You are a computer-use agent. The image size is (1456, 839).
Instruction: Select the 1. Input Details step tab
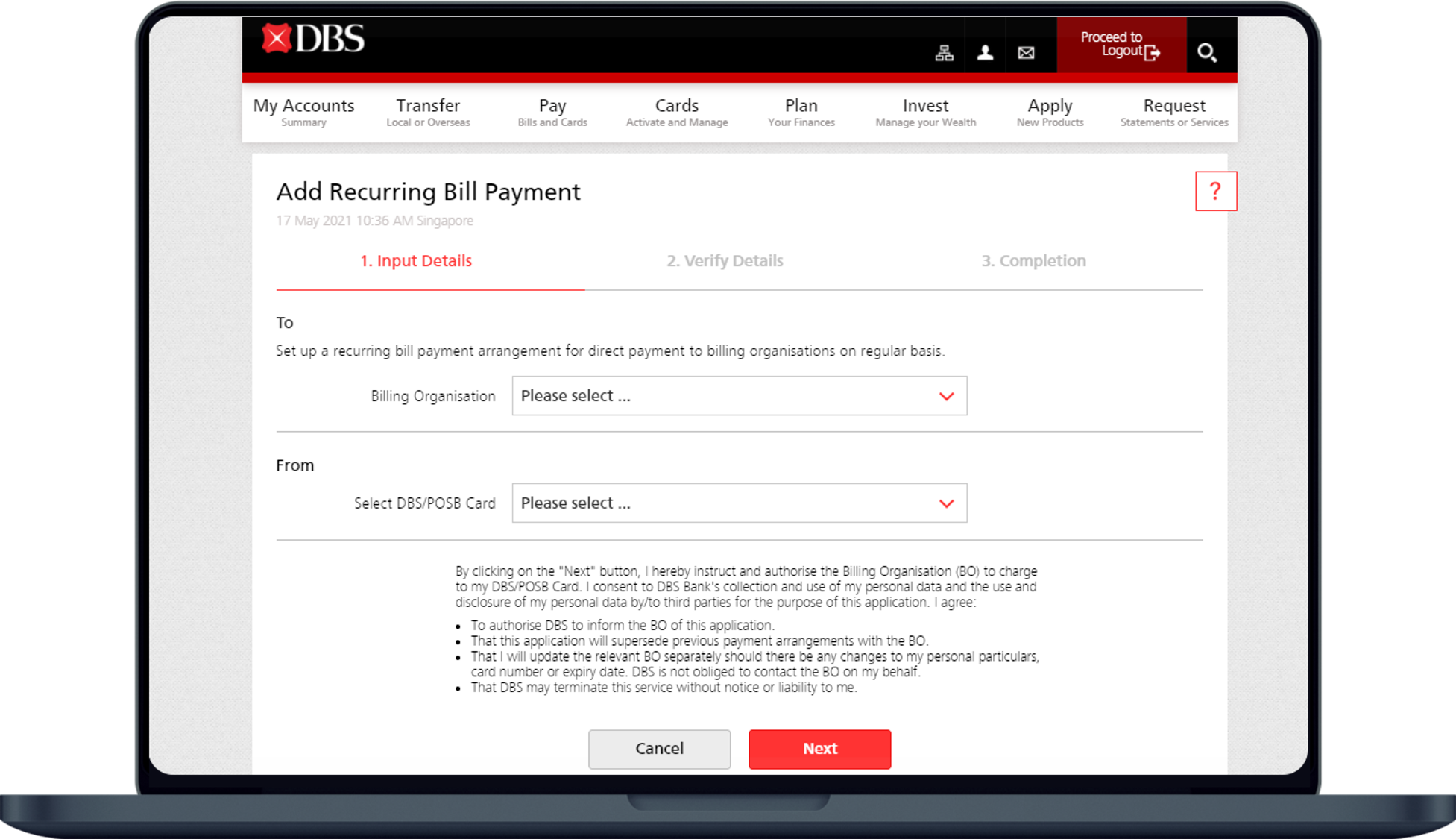coord(416,261)
